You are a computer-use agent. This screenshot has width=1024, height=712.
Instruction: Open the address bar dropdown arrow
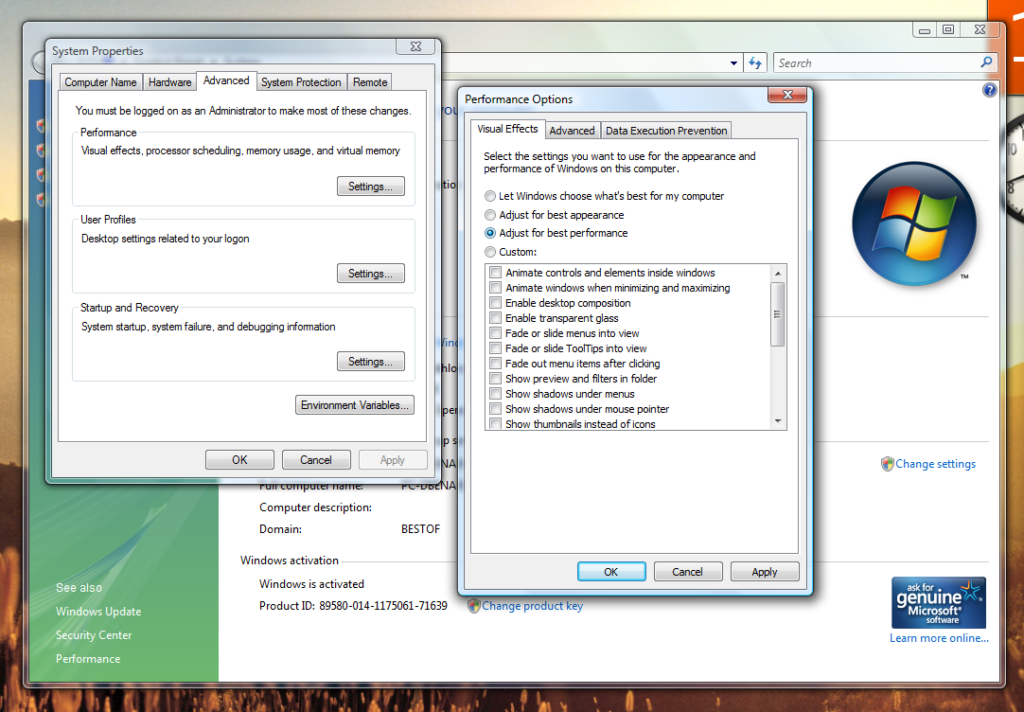pos(734,63)
